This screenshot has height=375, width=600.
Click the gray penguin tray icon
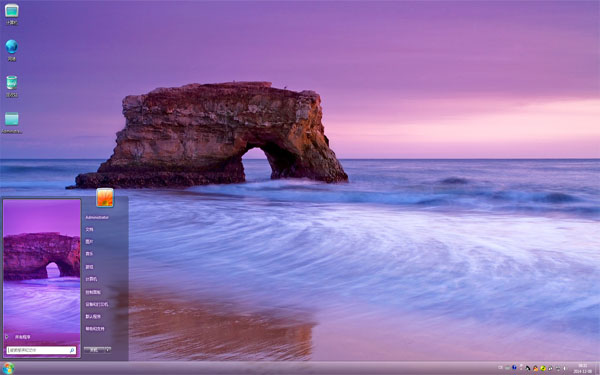[550, 368]
